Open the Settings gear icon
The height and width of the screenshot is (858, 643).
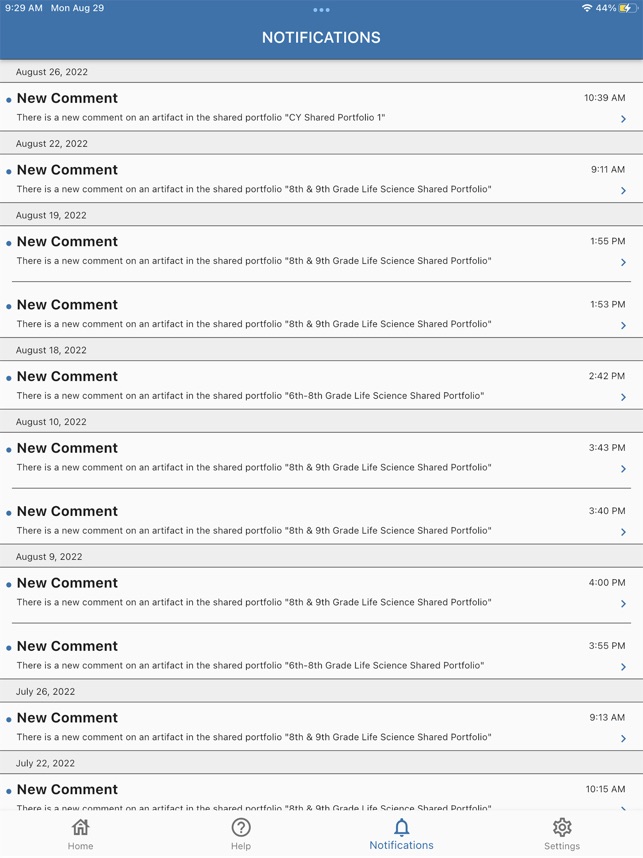point(562,827)
